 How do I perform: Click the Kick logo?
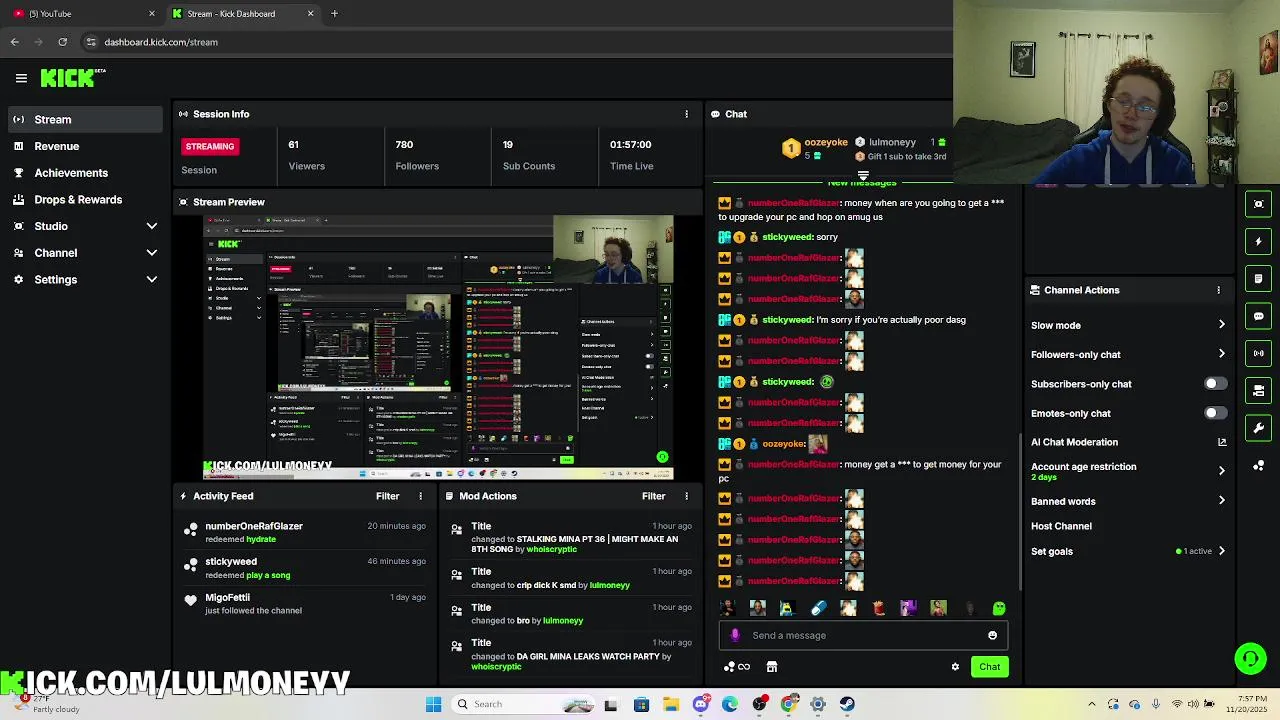(x=72, y=78)
